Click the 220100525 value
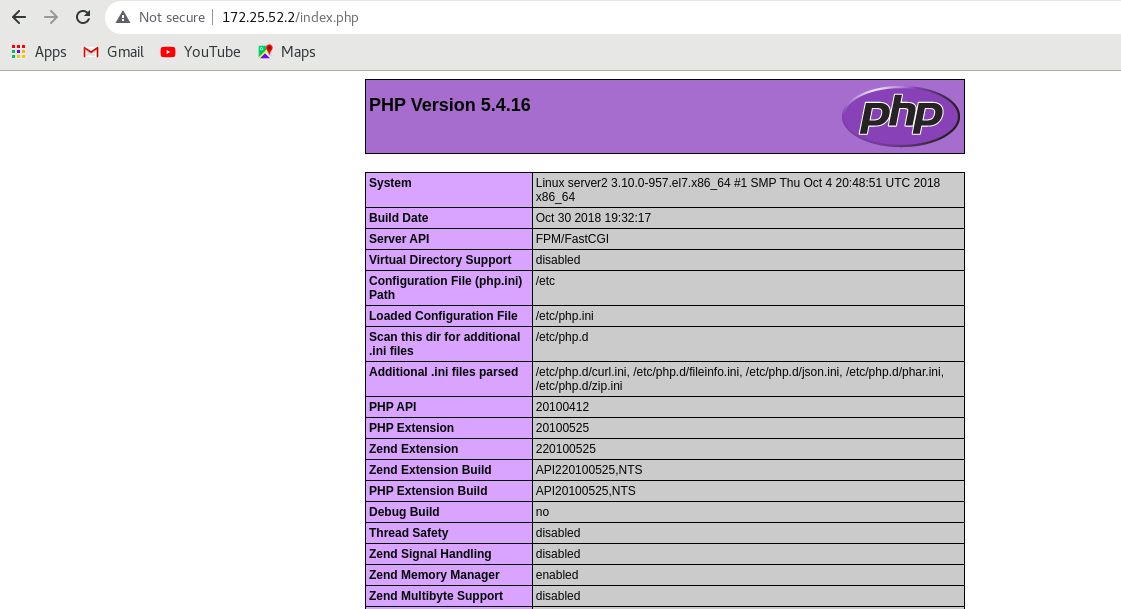The width and height of the screenshot is (1121, 609). point(566,449)
